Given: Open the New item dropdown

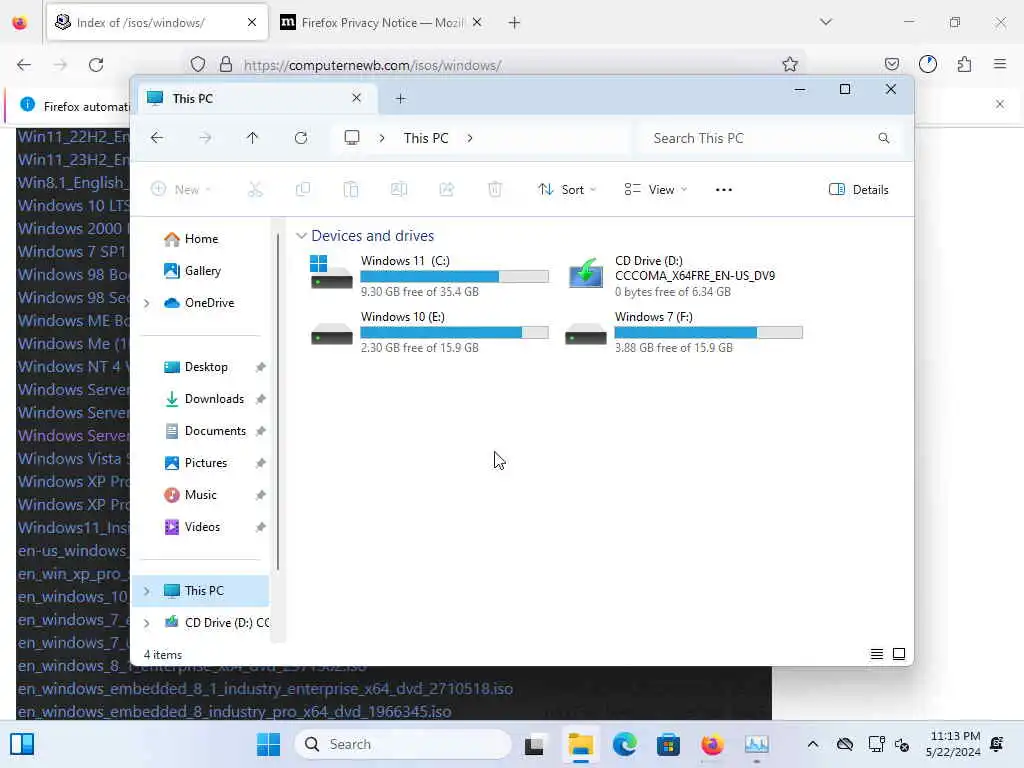Looking at the screenshot, I should click(181, 189).
